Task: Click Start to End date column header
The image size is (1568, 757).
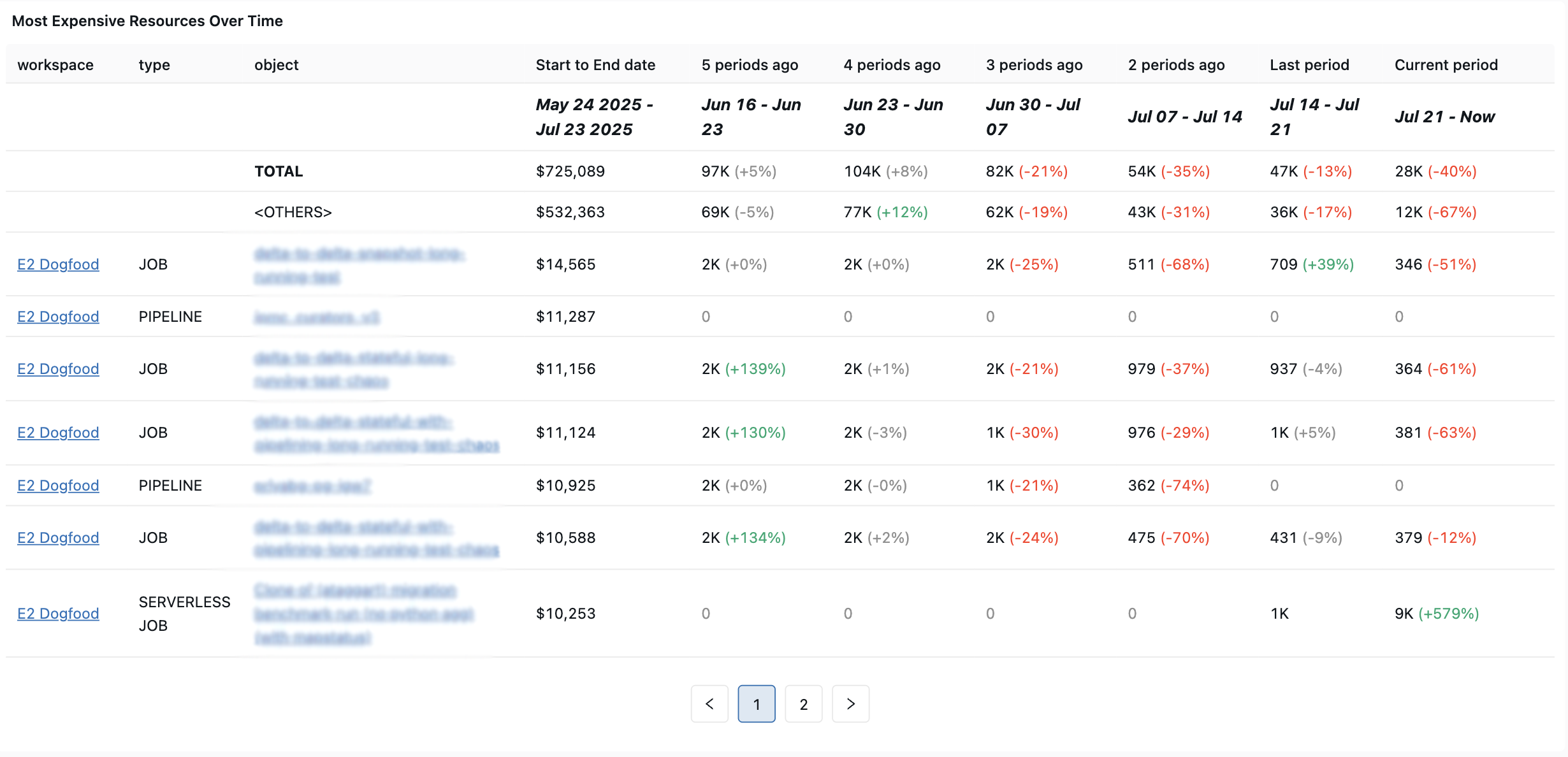Action: coord(595,65)
